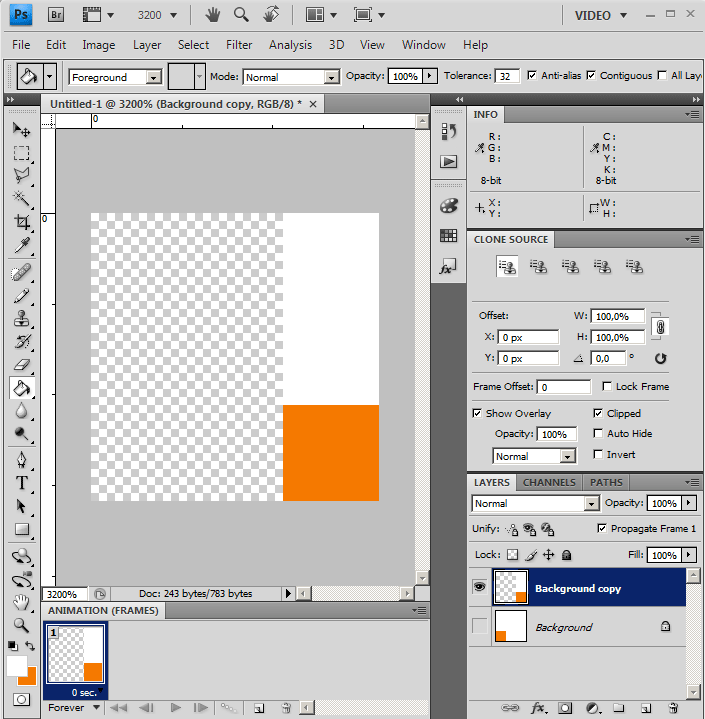Click the Reset Transform icon in Clone Source

[660, 358]
